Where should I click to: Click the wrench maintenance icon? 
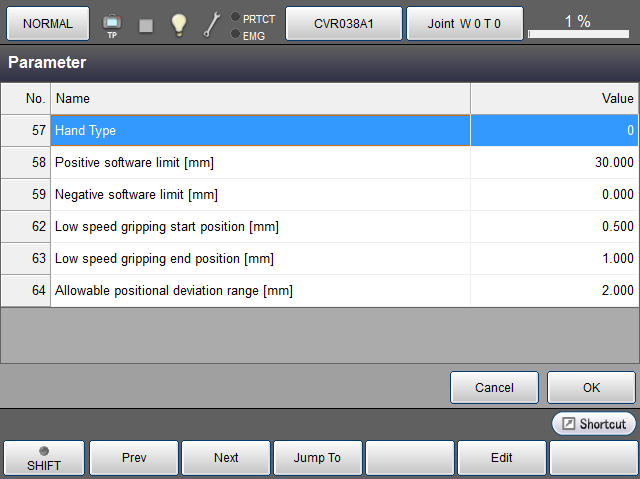click(x=211, y=24)
